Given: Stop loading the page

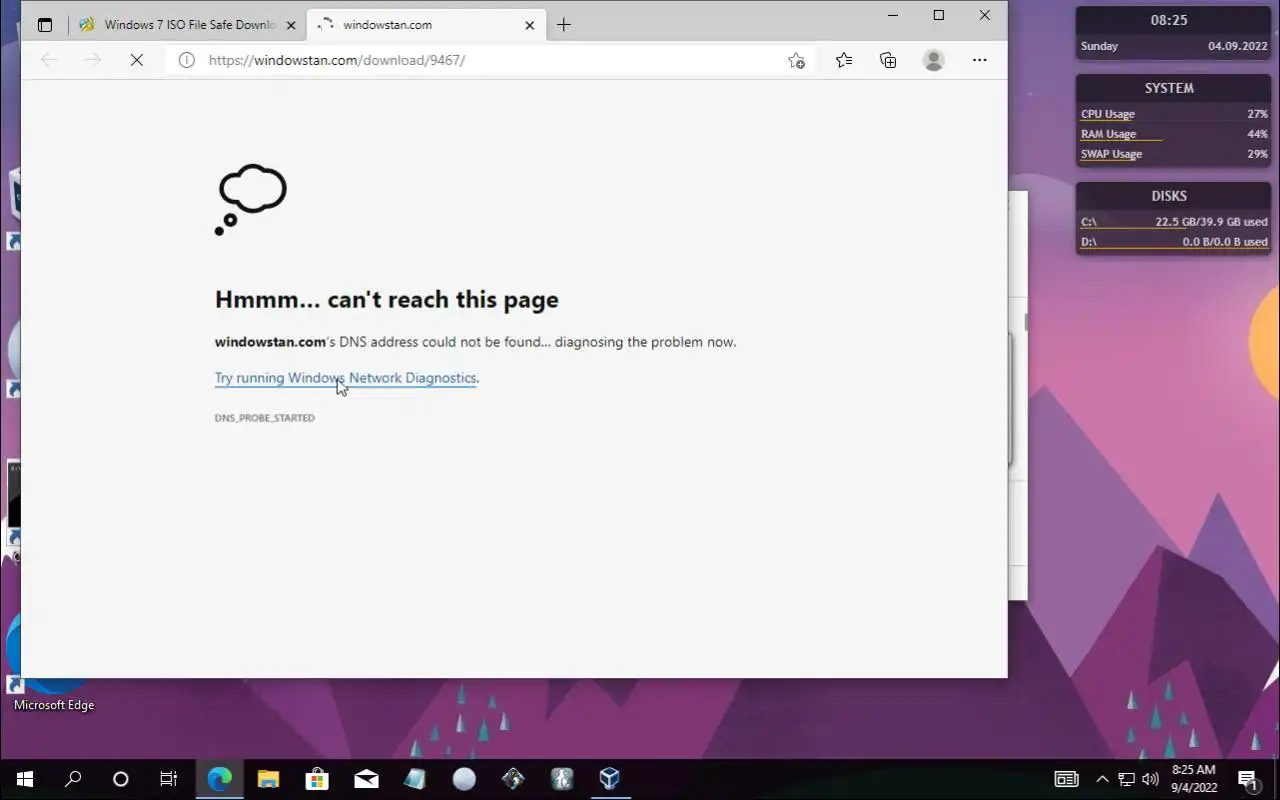Looking at the screenshot, I should point(137,60).
